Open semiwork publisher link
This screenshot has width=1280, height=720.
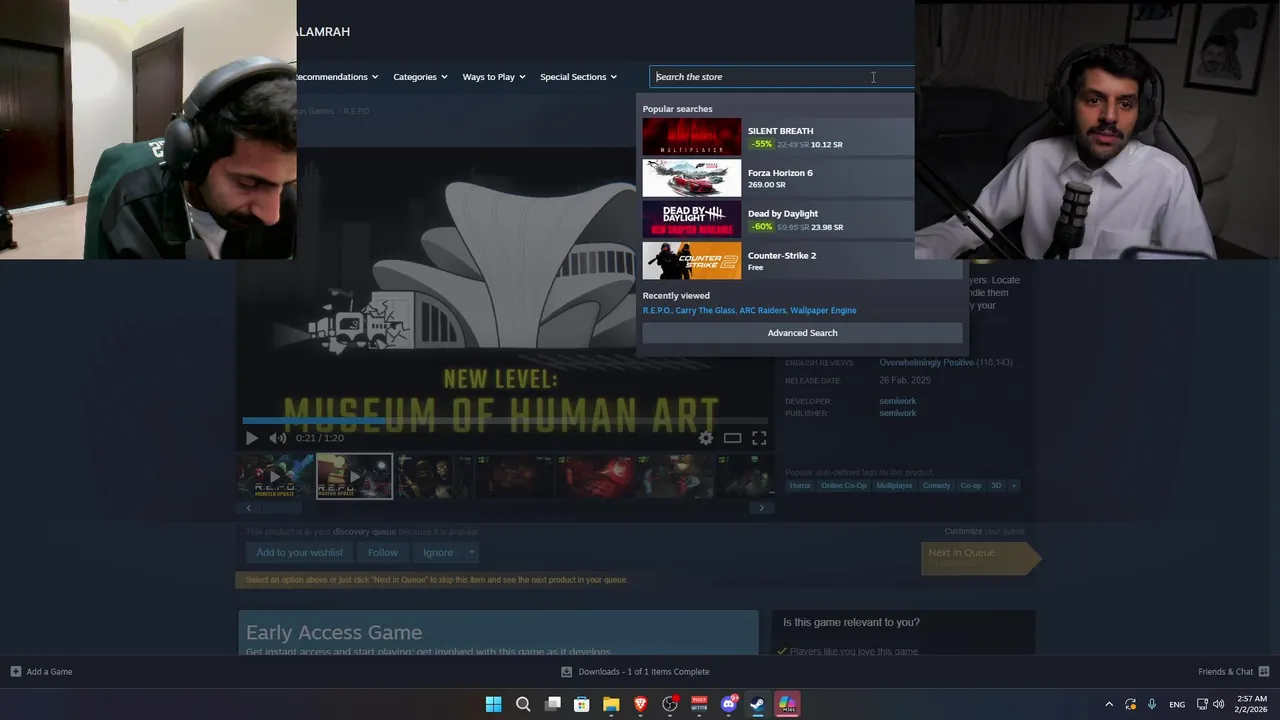(897, 413)
